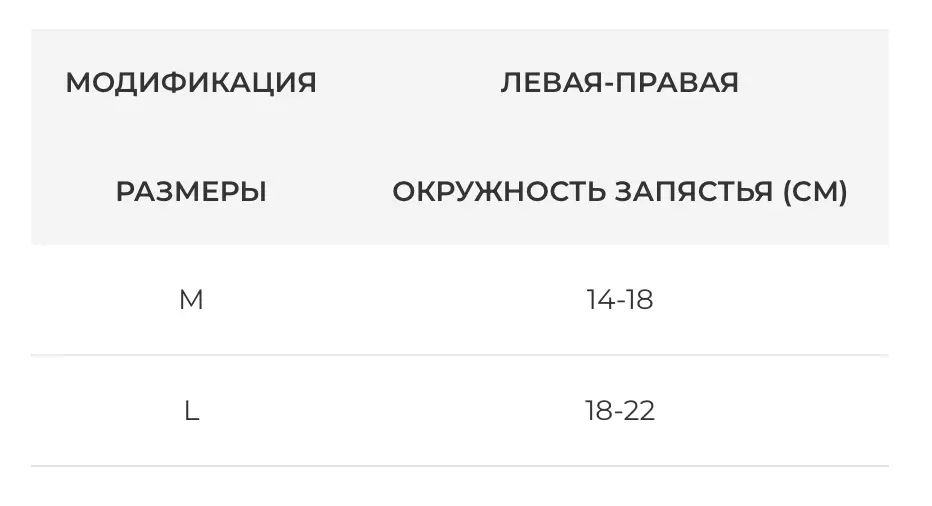
Task: Click the divider line between M and L rows
Action: [x=460, y=355]
